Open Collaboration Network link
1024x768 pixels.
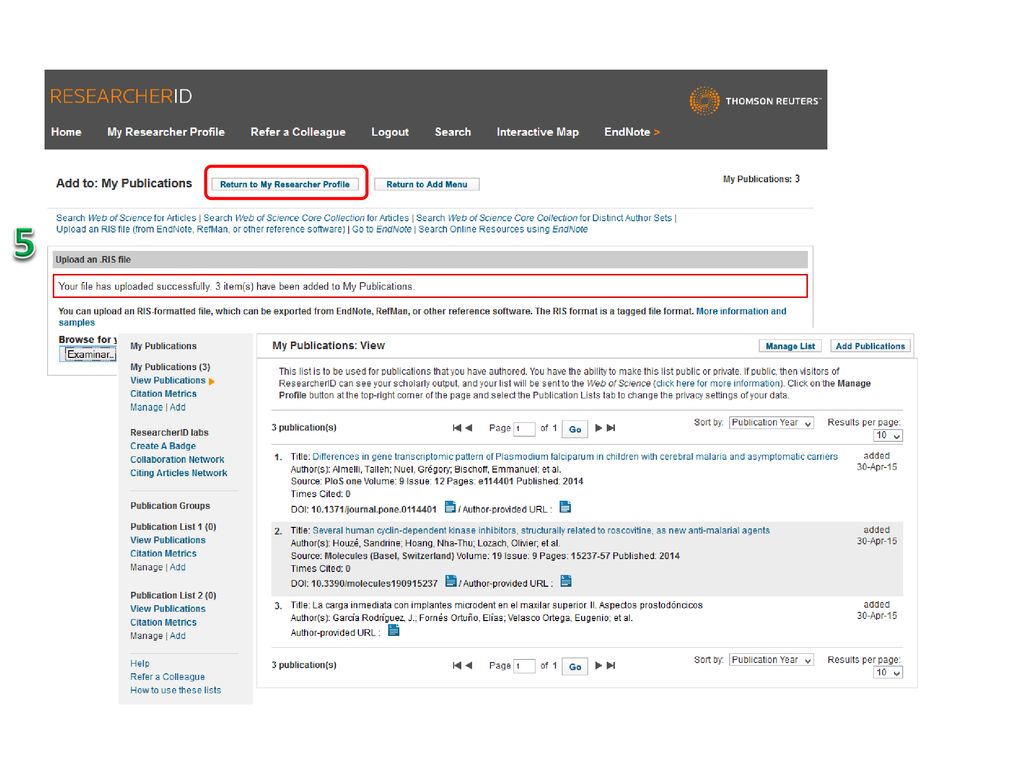[177, 460]
